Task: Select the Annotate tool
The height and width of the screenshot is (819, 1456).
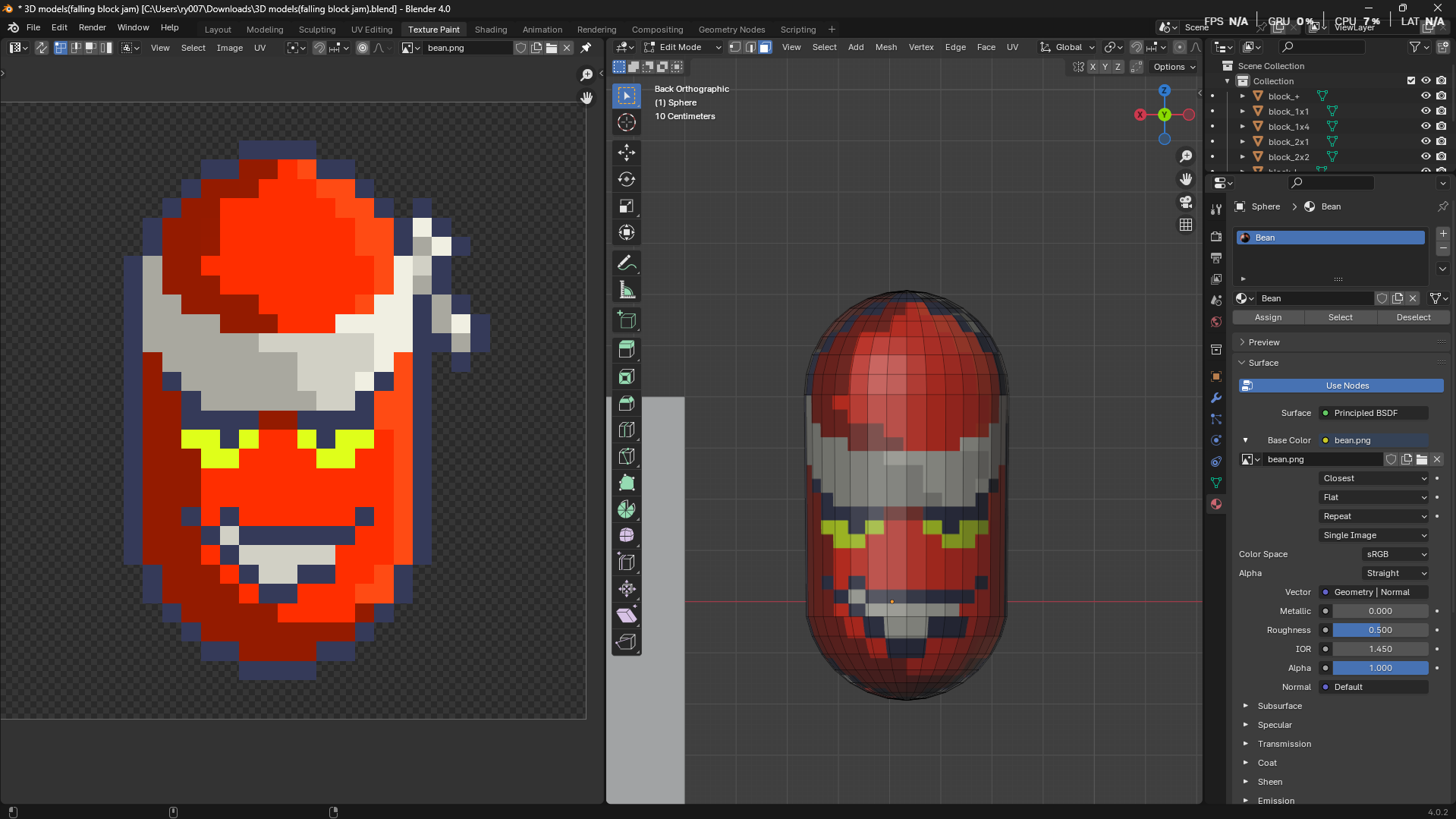Action: coord(626,263)
